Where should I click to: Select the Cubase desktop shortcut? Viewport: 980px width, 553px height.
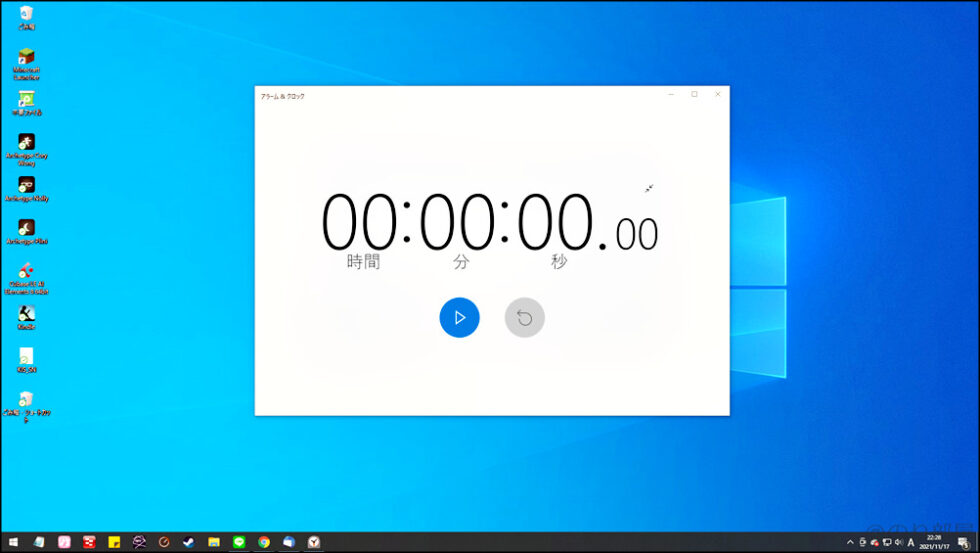[x=26, y=279]
